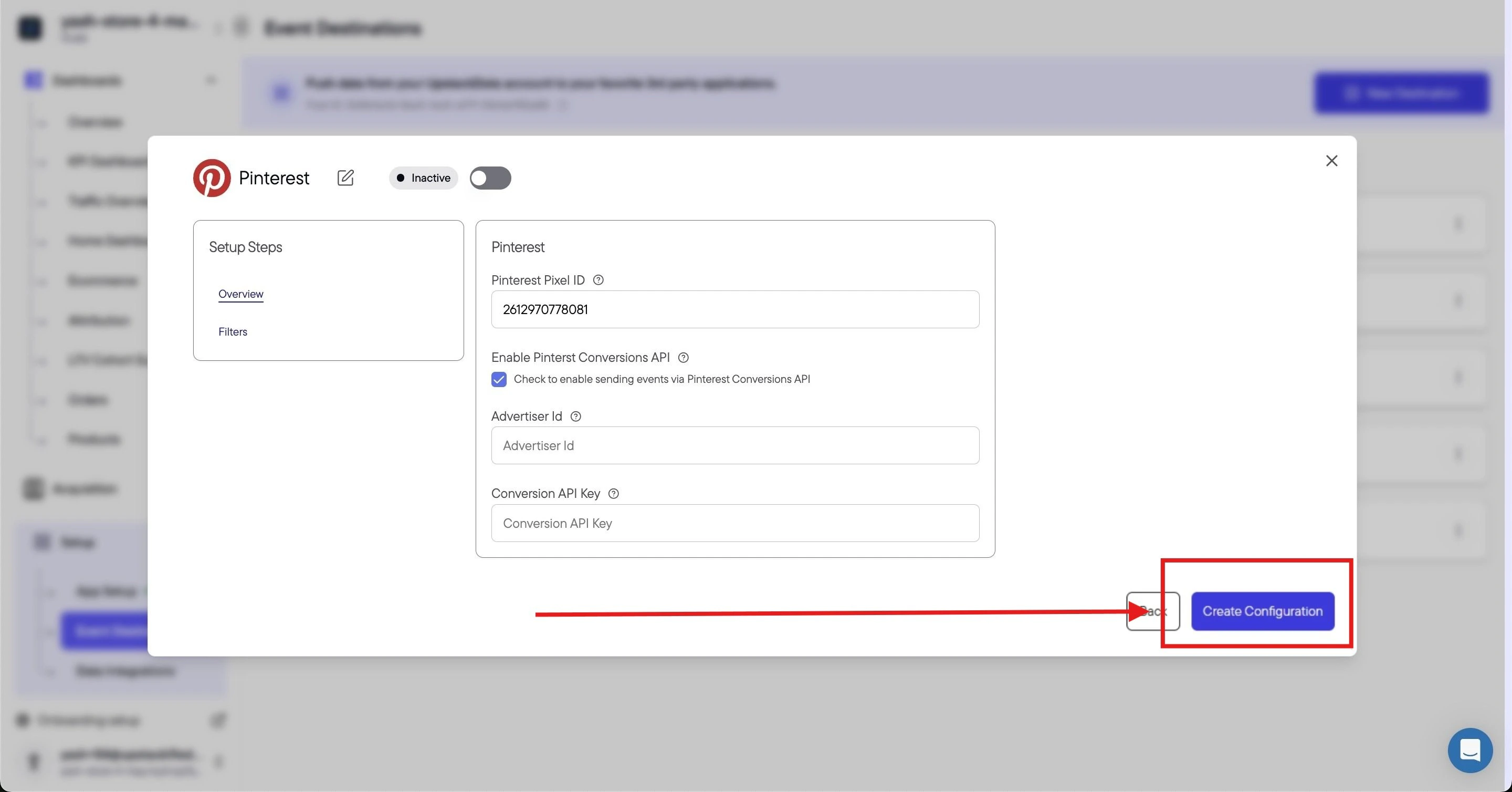Click the Create Configuration button
This screenshot has height=792, width=1512.
1263,611
